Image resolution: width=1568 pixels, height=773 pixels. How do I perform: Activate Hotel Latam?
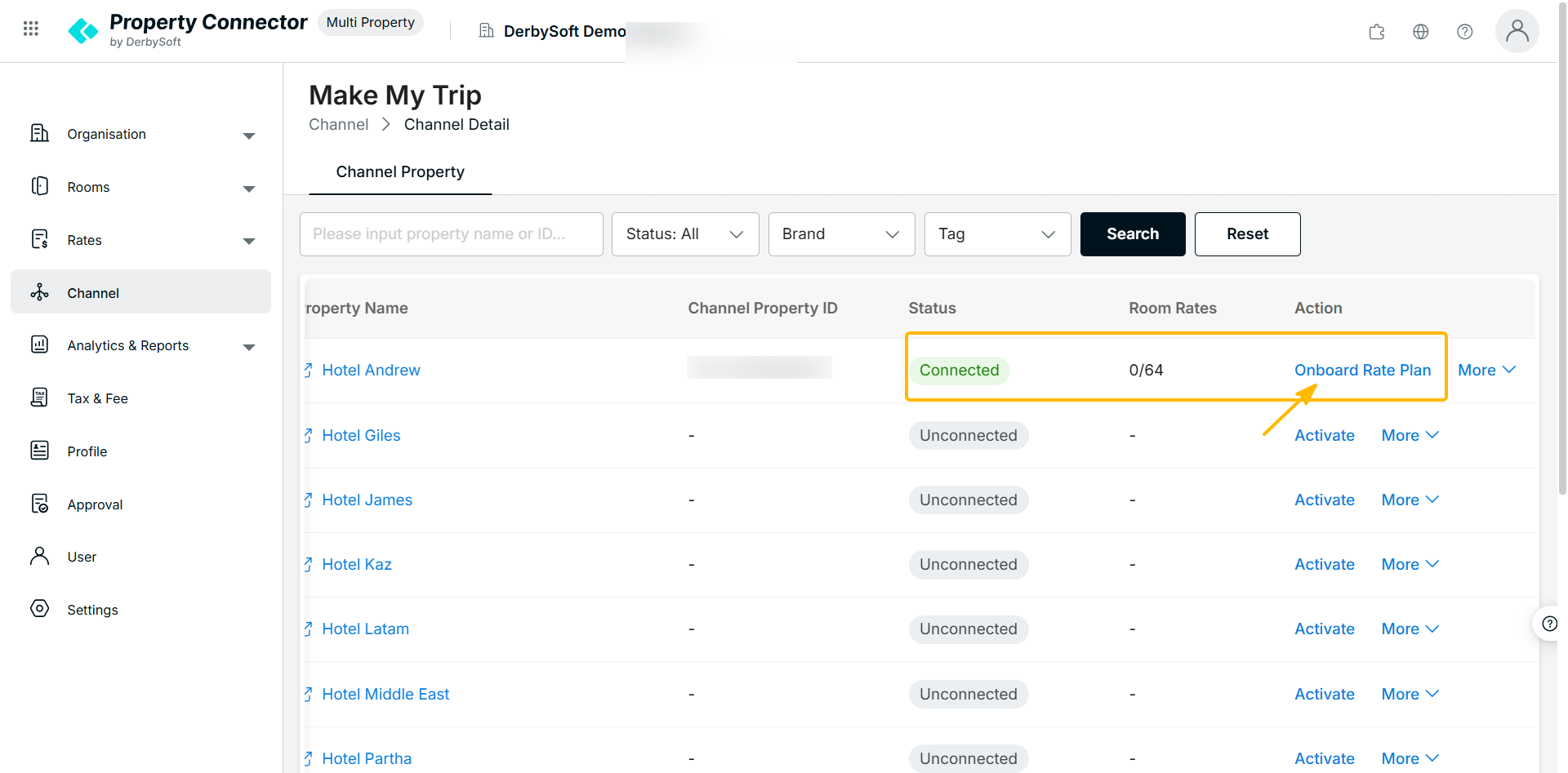click(1325, 629)
